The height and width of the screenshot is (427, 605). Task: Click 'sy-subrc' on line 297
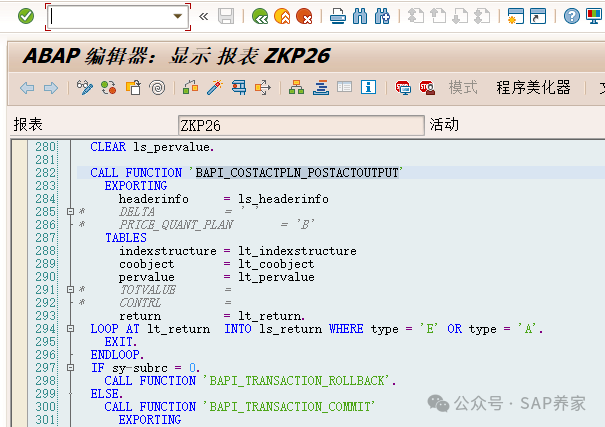click(140, 368)
